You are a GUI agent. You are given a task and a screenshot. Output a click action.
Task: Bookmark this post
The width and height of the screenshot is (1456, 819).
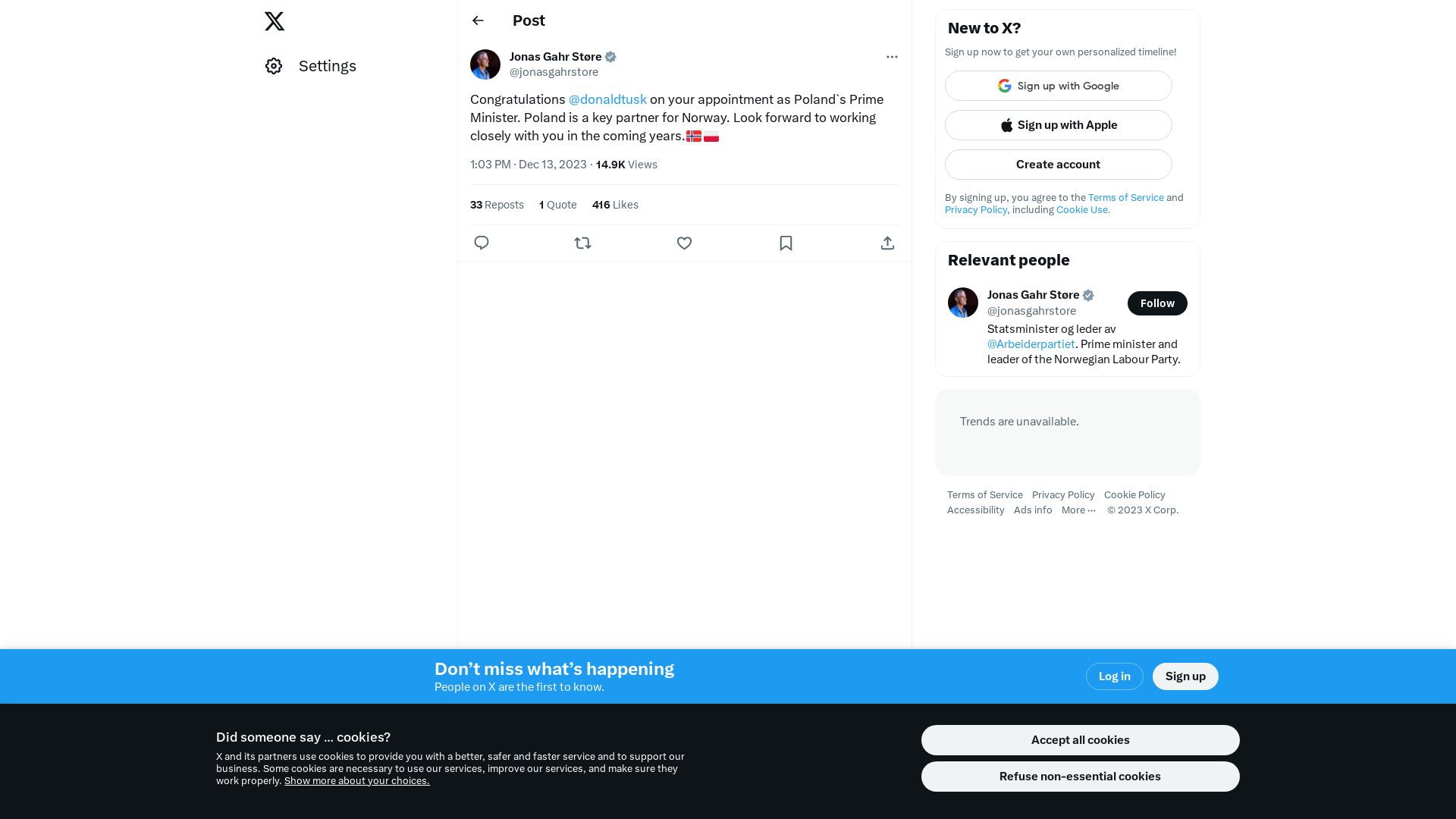point(786,243)
